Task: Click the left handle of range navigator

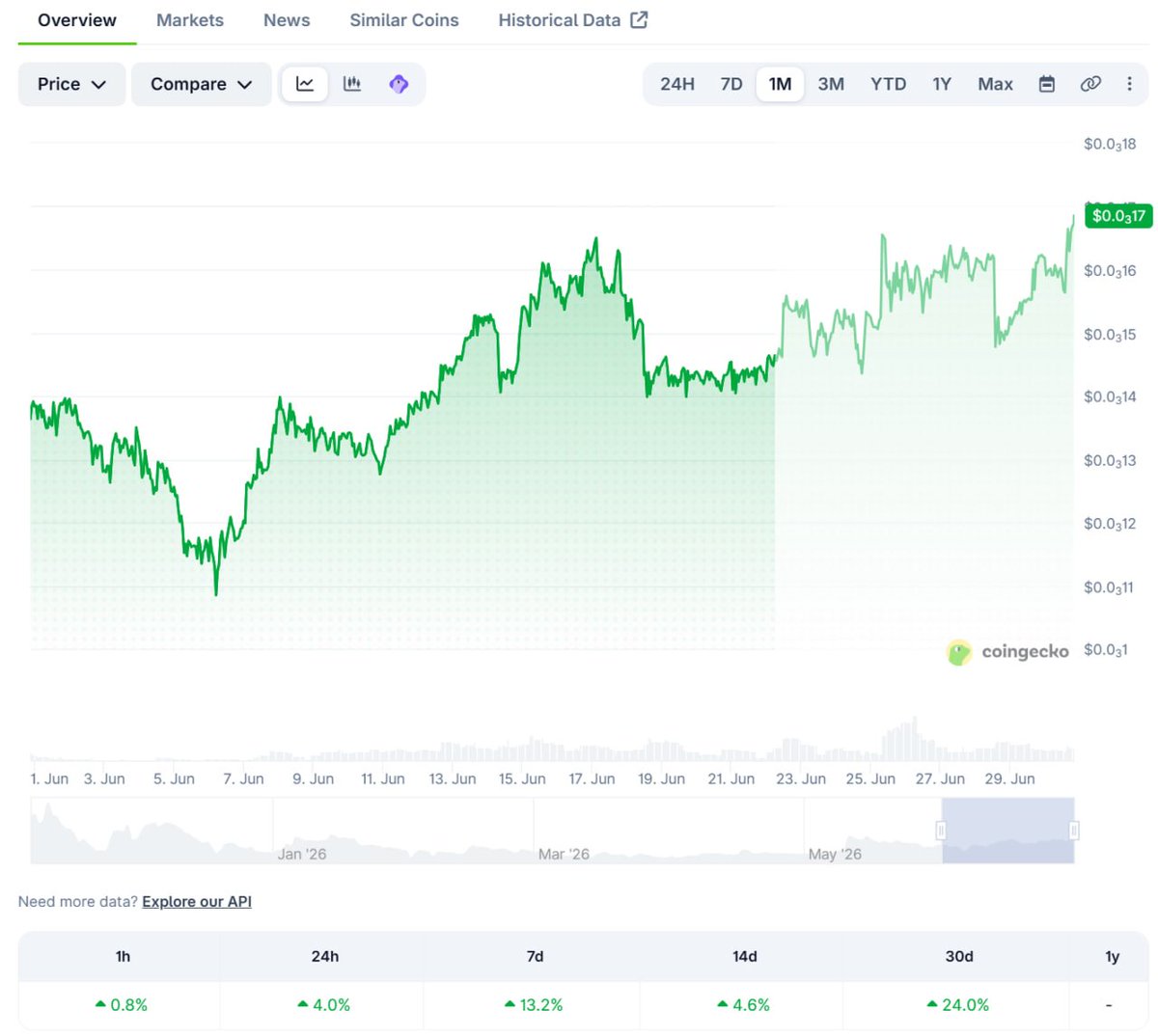Action: point(941,831)
